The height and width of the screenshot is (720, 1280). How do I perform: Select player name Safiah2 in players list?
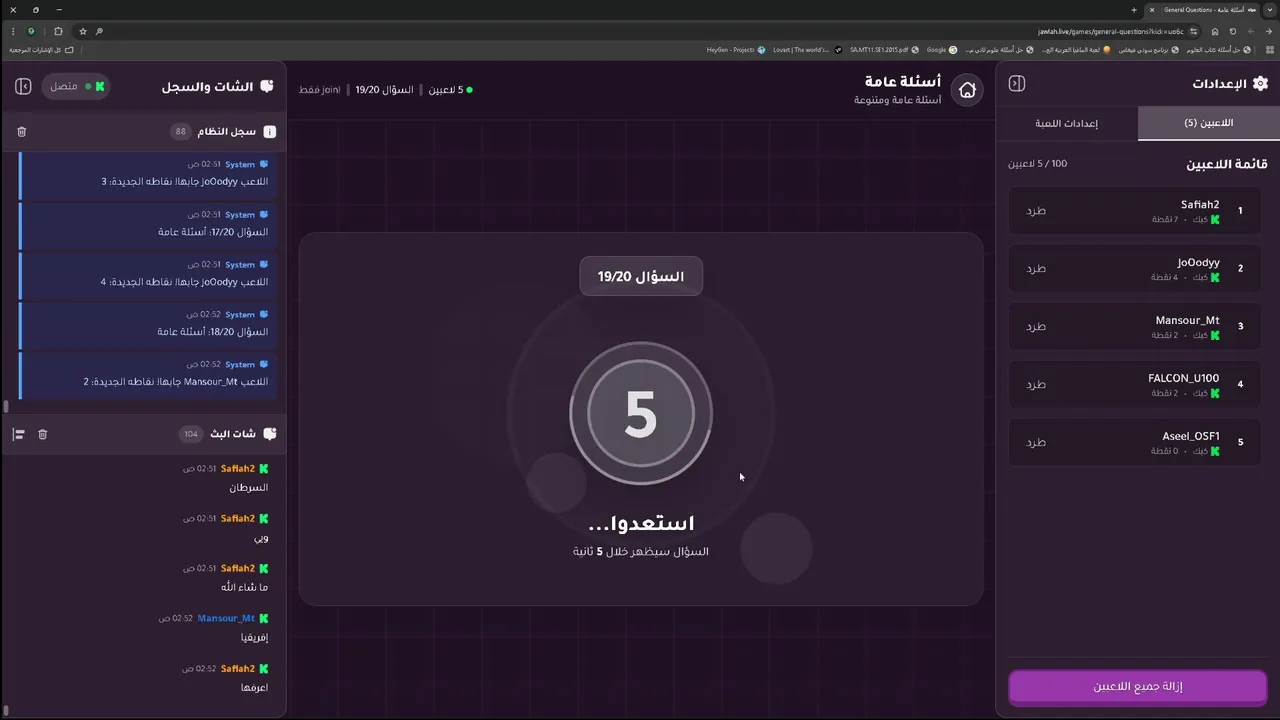pyautogui.click(x=1199, y=205)
